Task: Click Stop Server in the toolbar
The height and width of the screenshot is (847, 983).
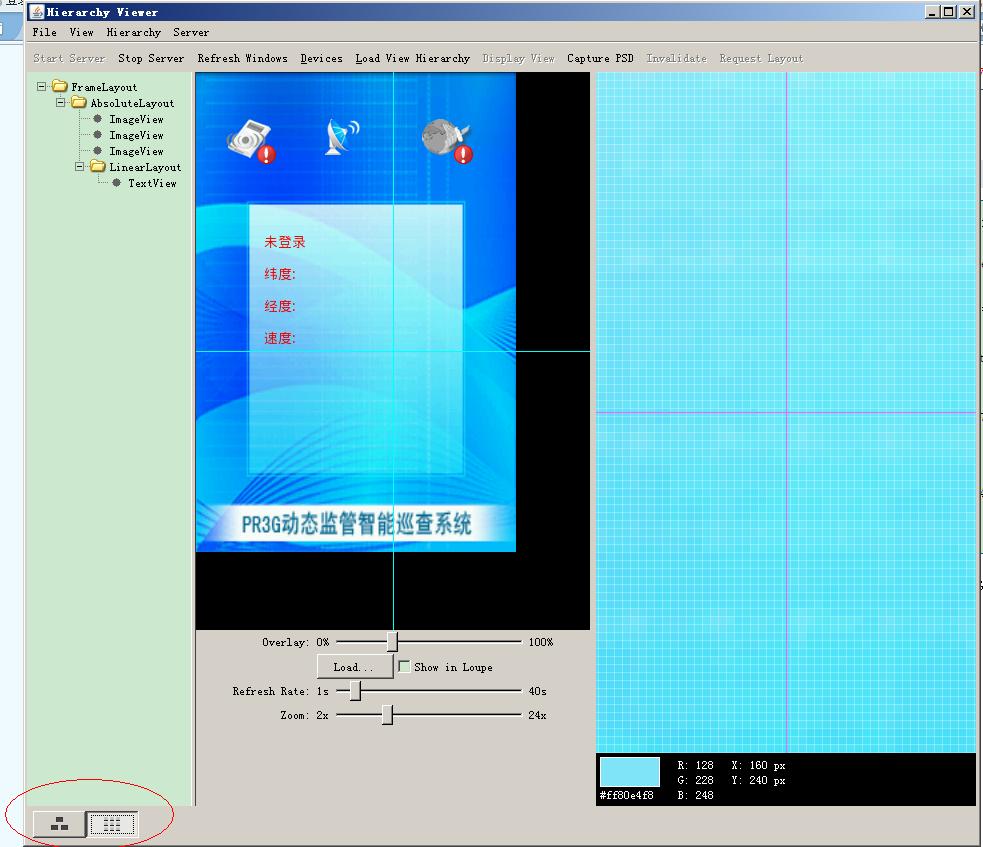Action: [x=151, y=58]
